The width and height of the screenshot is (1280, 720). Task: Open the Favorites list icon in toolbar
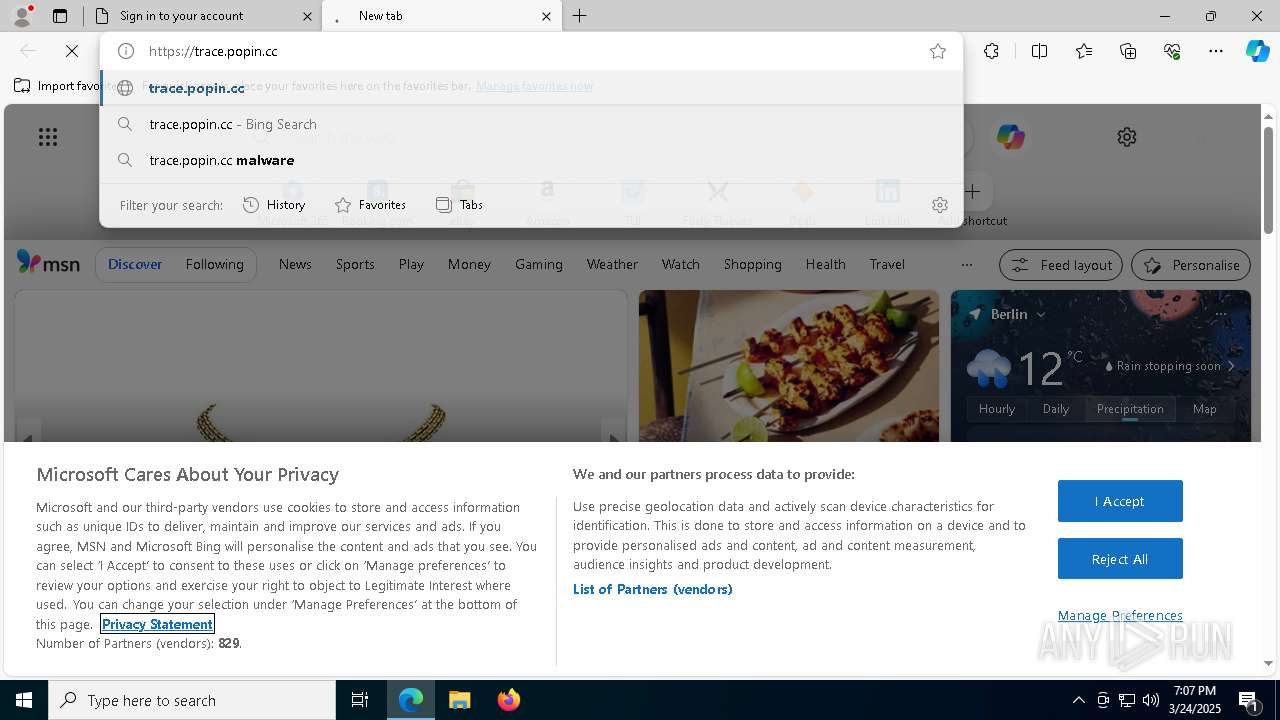pyautogui.click(x=1084, y=51)
